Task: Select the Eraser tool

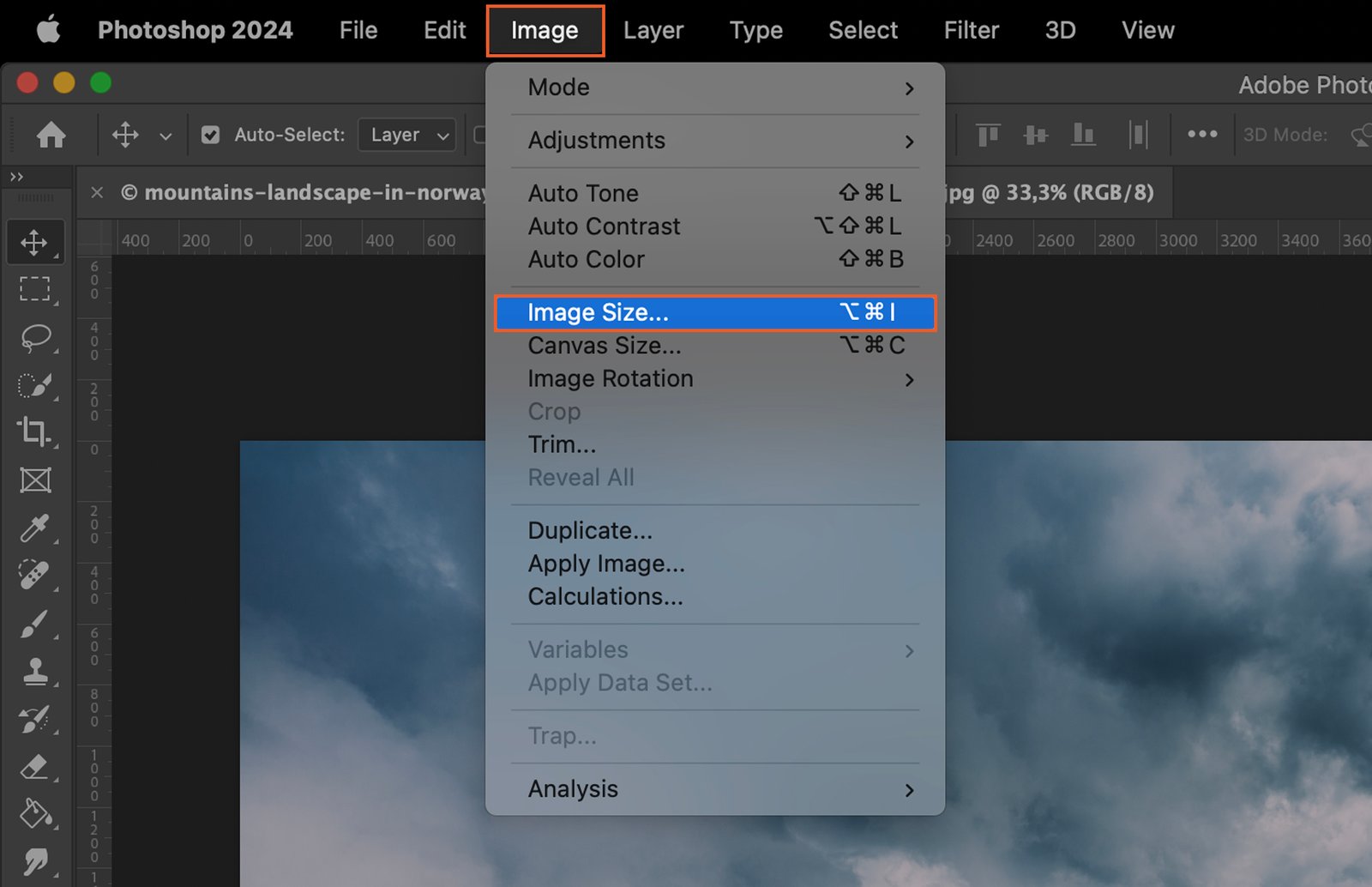Action: click(34, 766)
